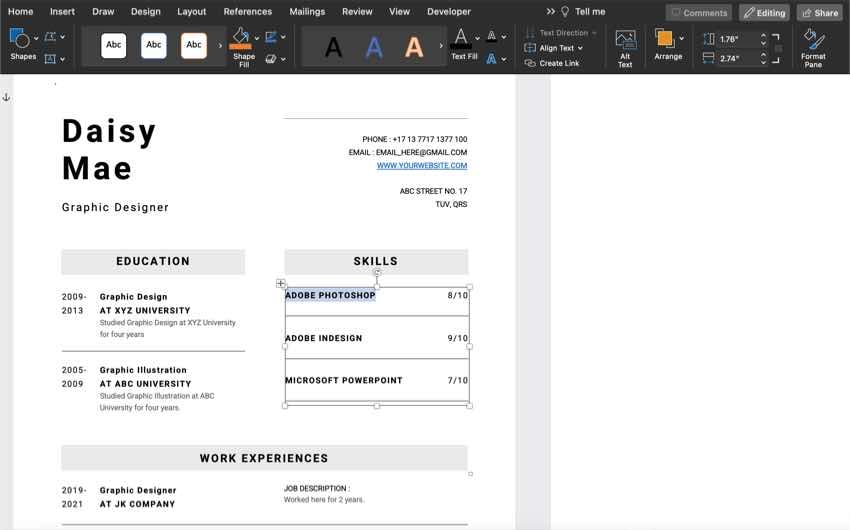The width and height of the screenshot is (850, 530).
Task: Open the Text Effects dropdown arrow
Action: (504, 59)
